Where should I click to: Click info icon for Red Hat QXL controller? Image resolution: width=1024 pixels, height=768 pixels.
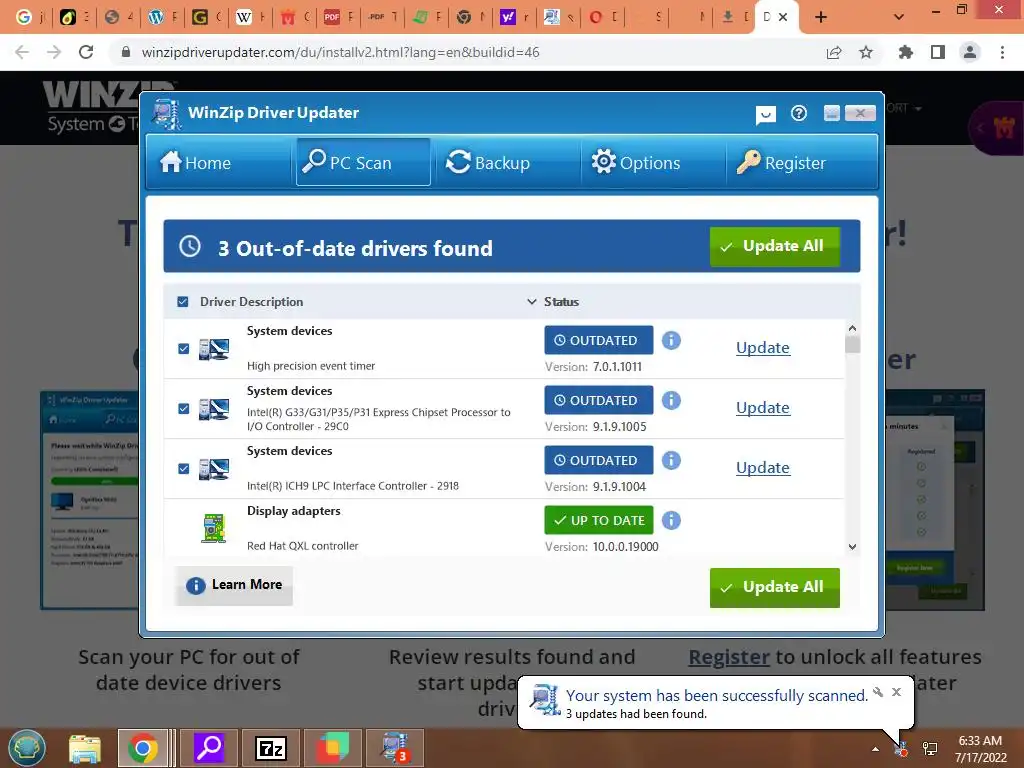point(671,520)
